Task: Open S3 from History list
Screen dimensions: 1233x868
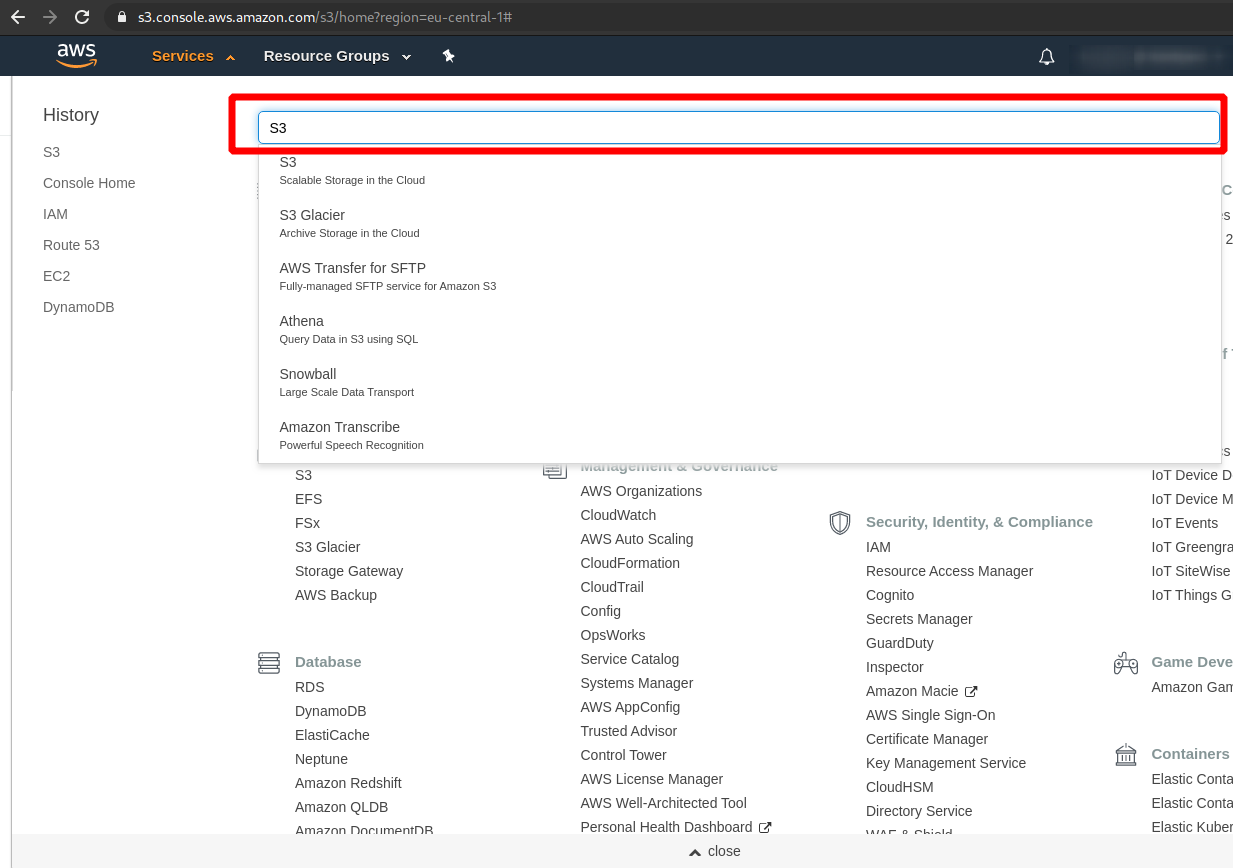Action: click(51, 152)
